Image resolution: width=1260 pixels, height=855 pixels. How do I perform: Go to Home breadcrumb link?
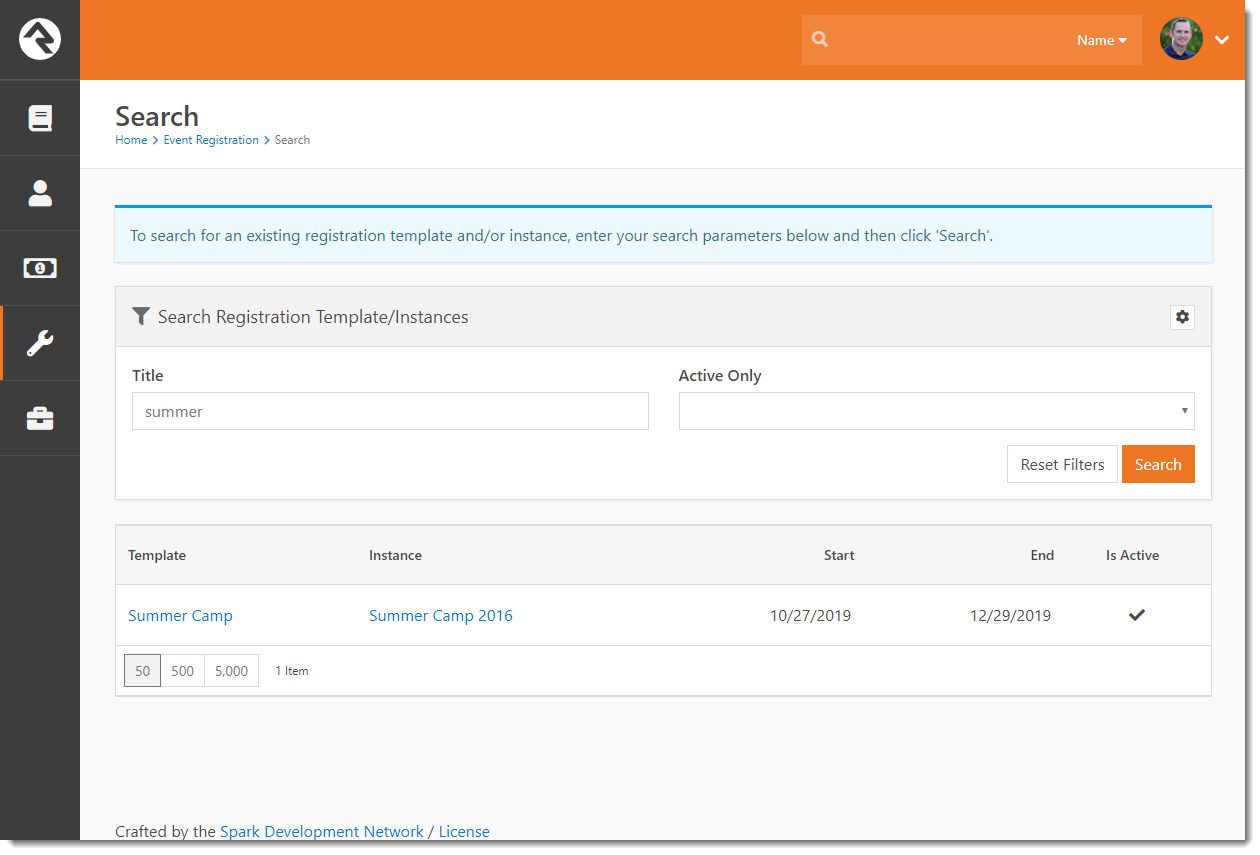(x=131, y=140)
